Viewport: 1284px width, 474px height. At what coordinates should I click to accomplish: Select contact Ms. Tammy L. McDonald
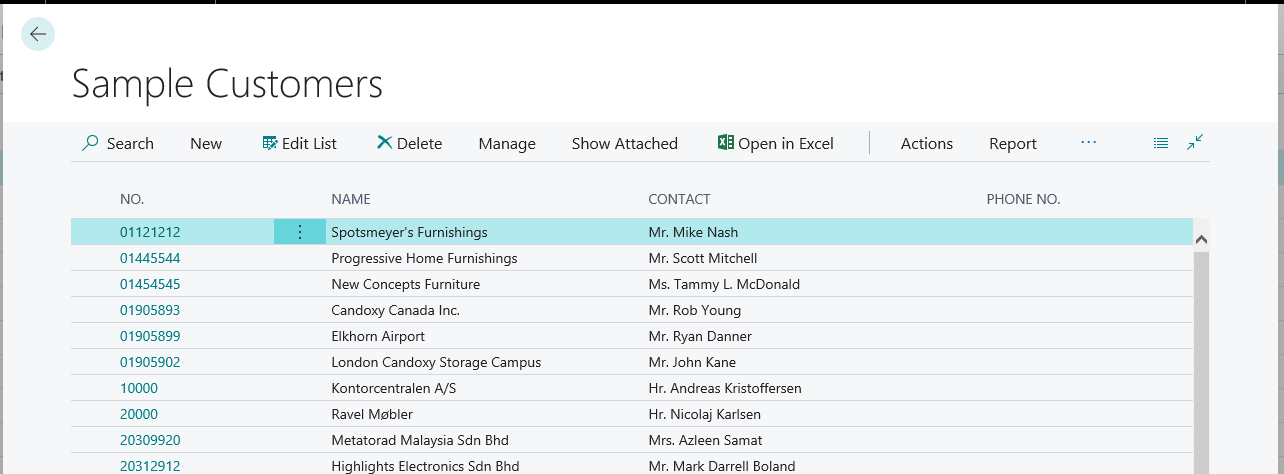tap(724, 284)
